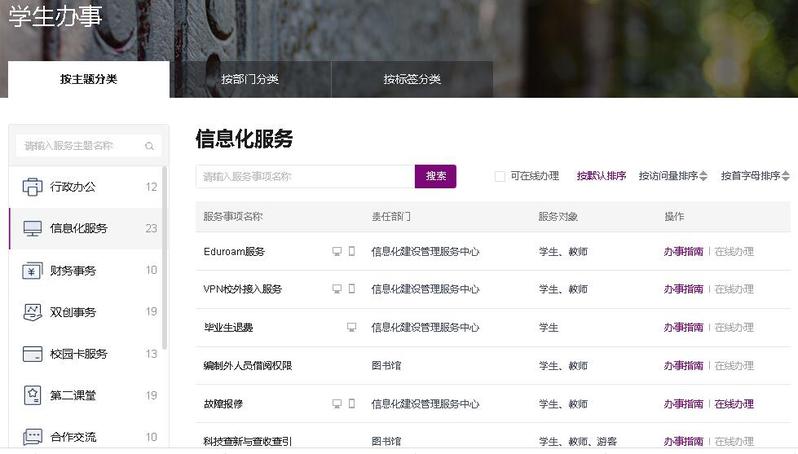Click the 财务事务 sidebar icon
The image size is (798, 454).
click(32, 271)
